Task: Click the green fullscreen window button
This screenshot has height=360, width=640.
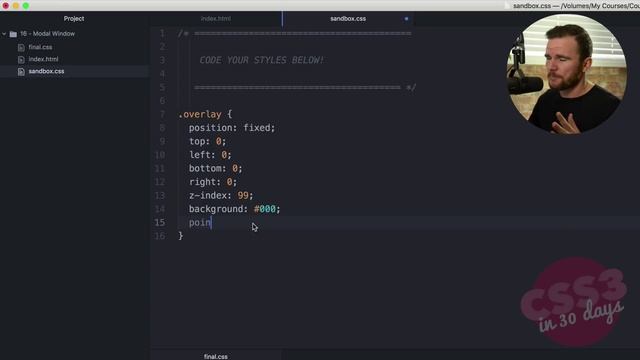Action: click(x=26, y=6)
